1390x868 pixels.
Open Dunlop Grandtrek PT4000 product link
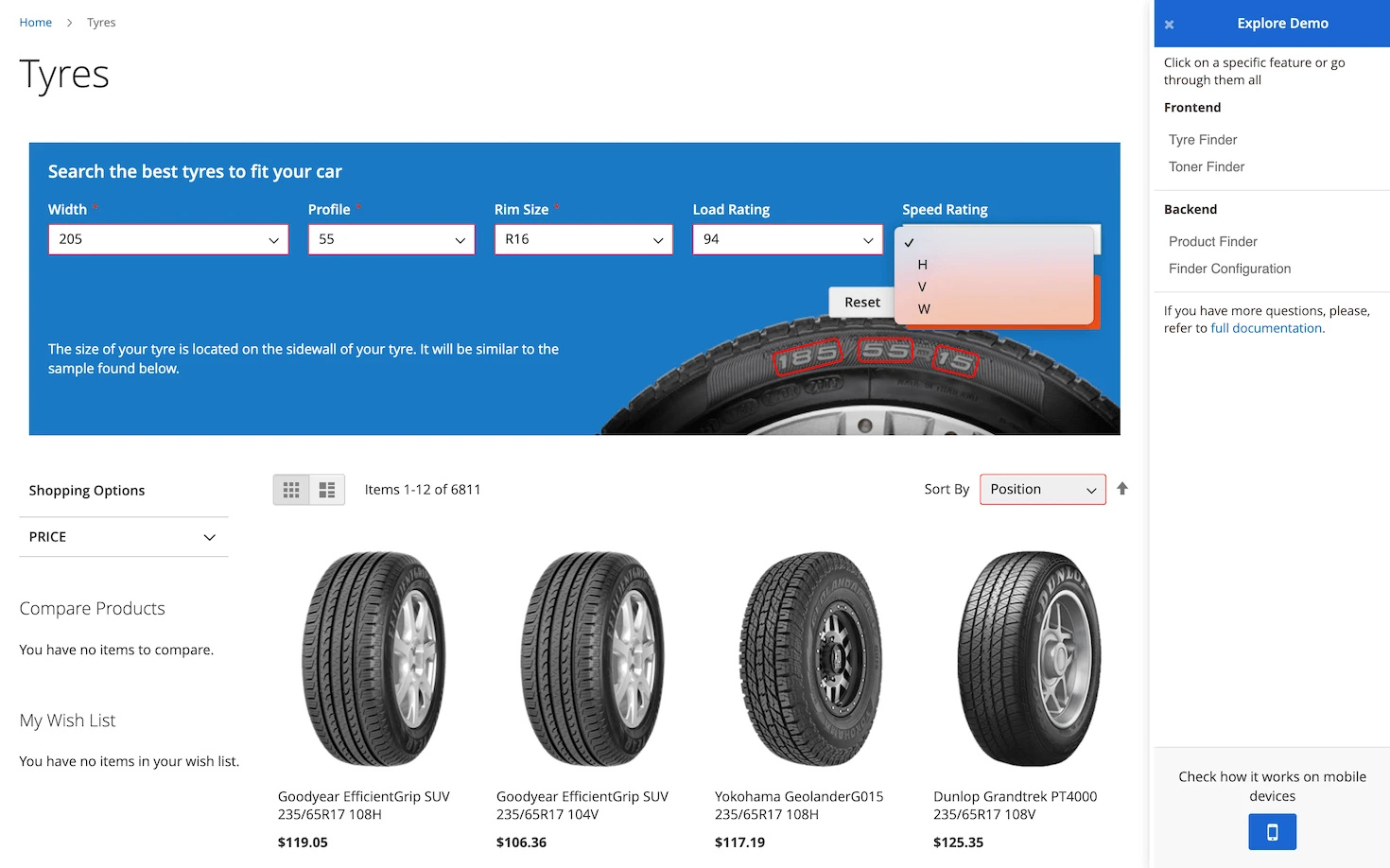point(1016,806)
